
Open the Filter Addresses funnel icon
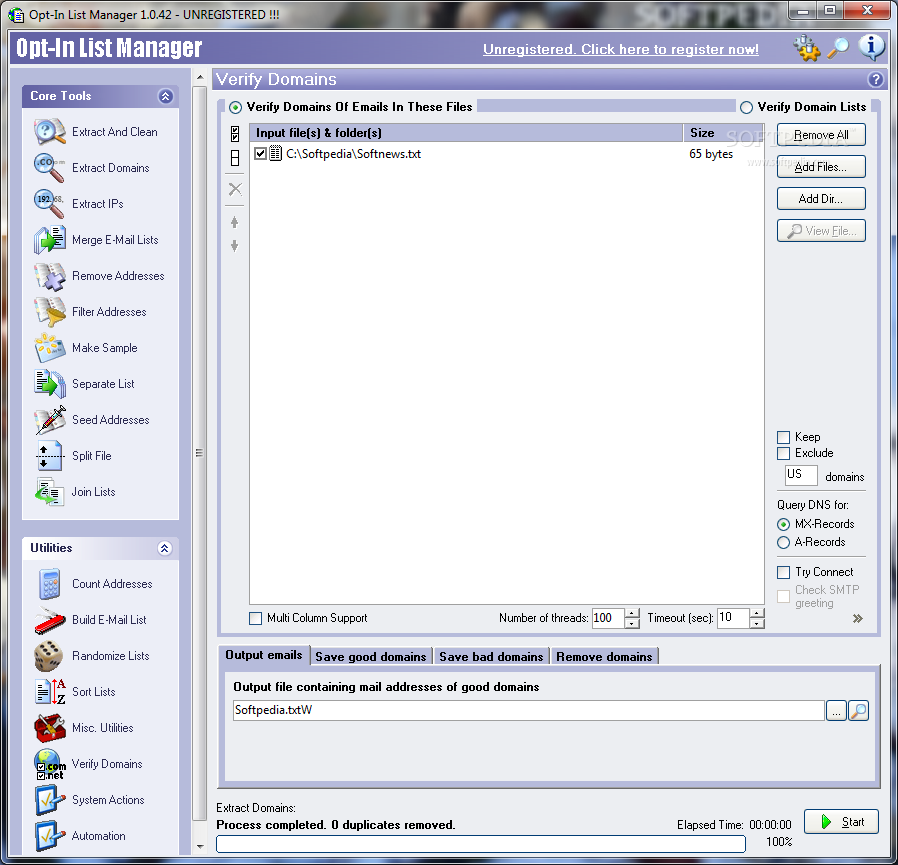coord(49,312)
